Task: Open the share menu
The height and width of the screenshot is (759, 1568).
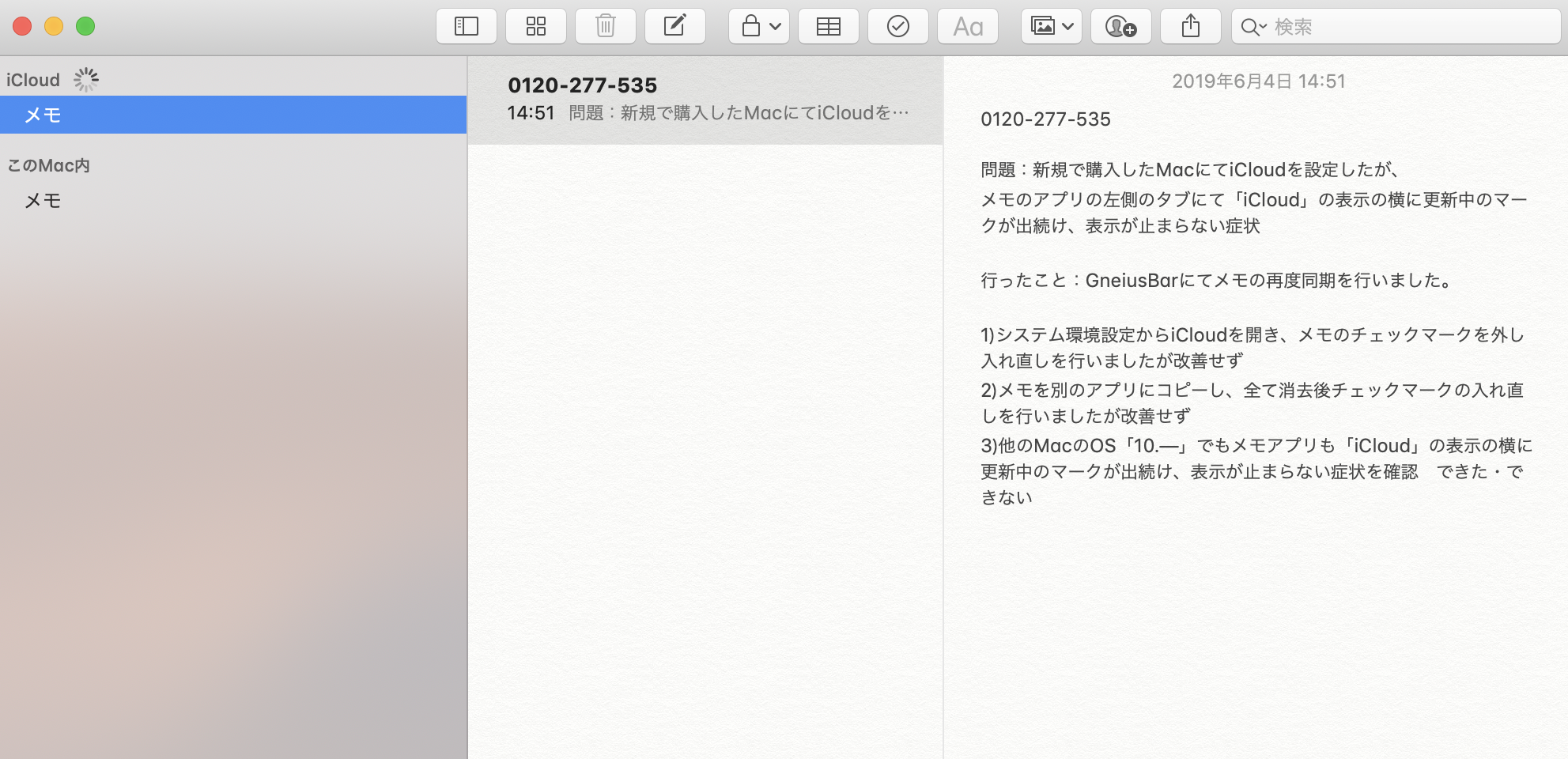Action: tap(1191, 27)
